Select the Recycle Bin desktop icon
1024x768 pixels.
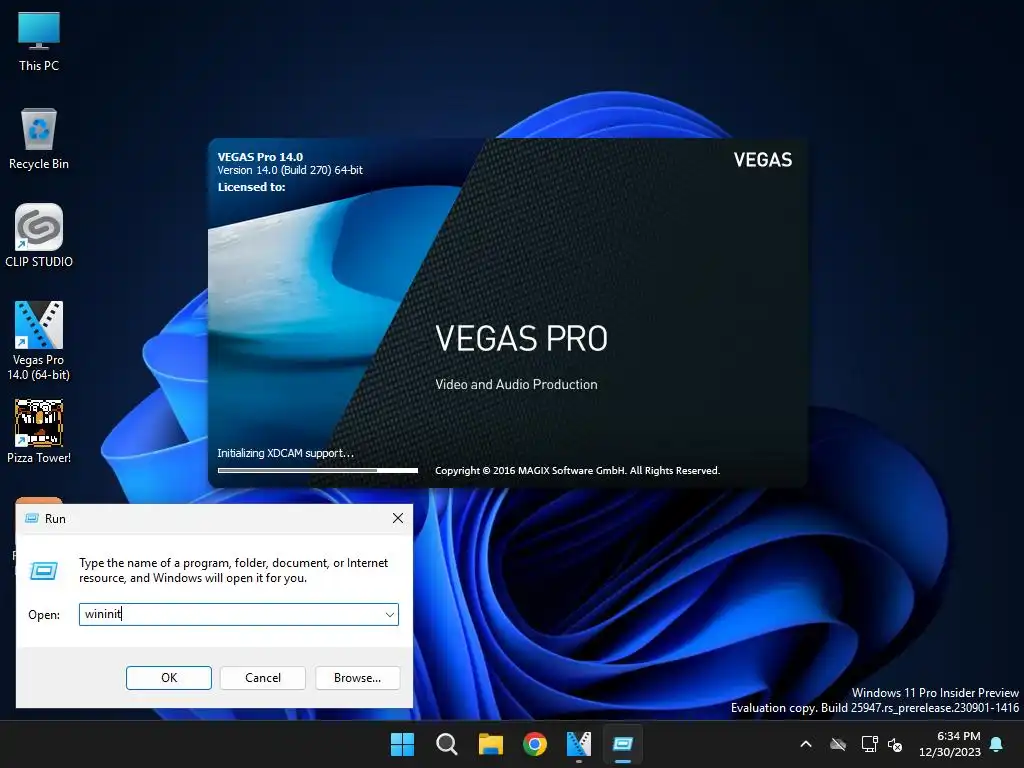tap(39, 139)
